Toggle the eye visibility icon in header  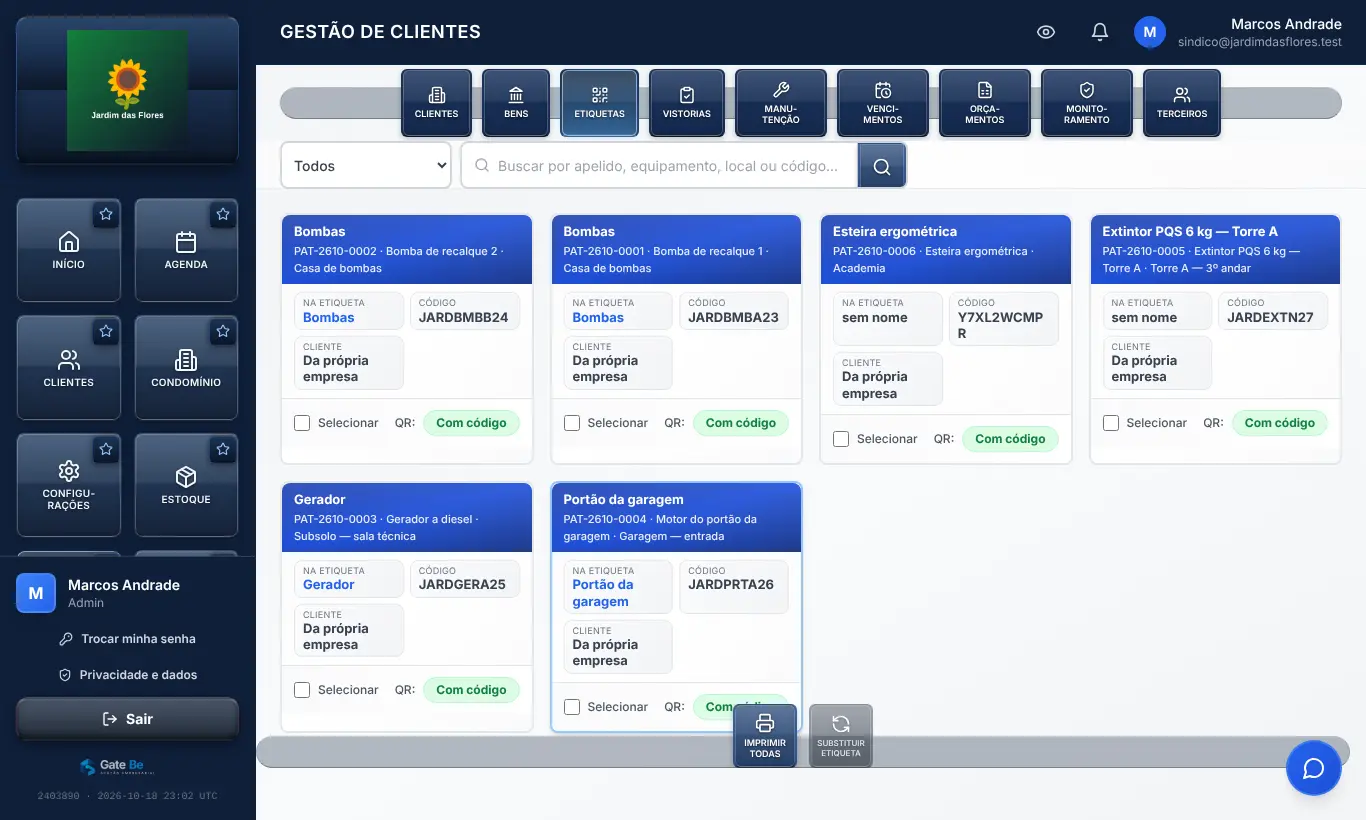coord(1046,32)
